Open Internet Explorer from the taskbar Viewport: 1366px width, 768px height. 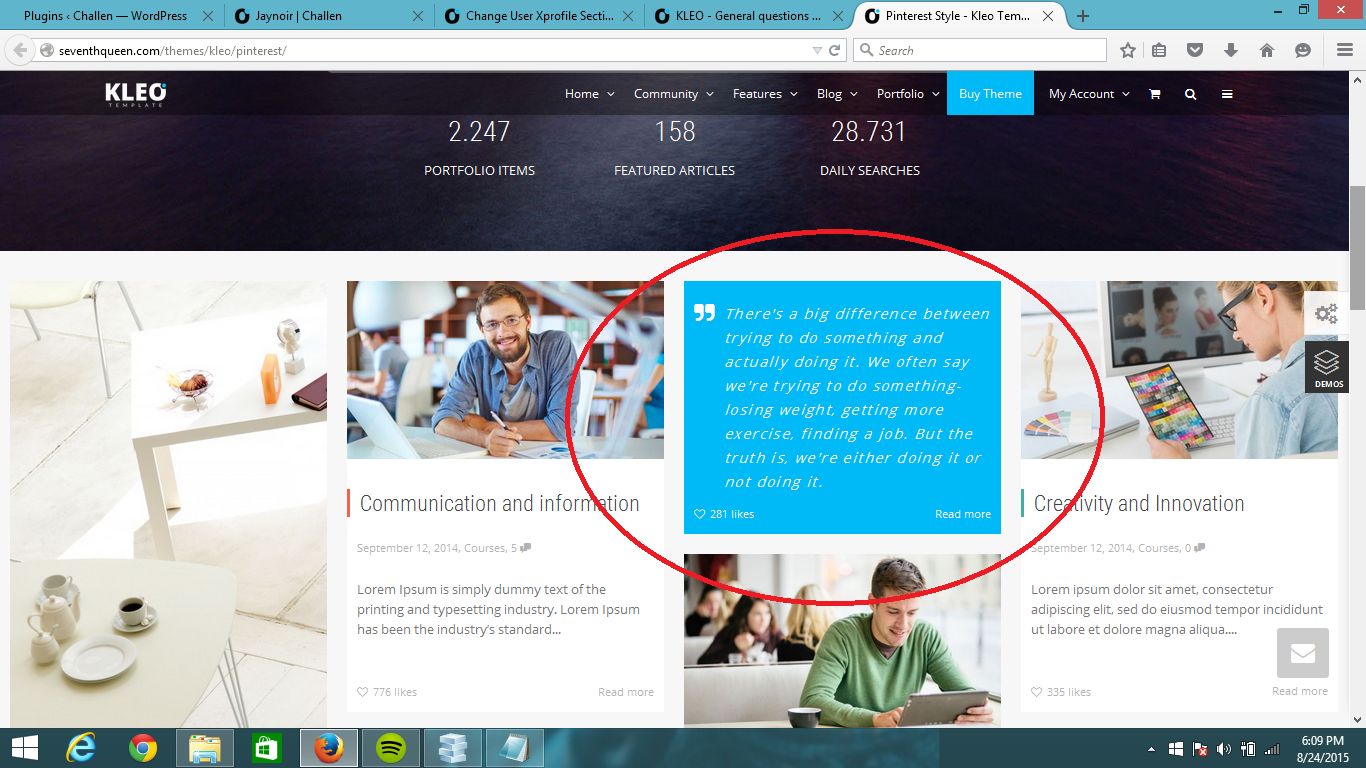(81, 748)
